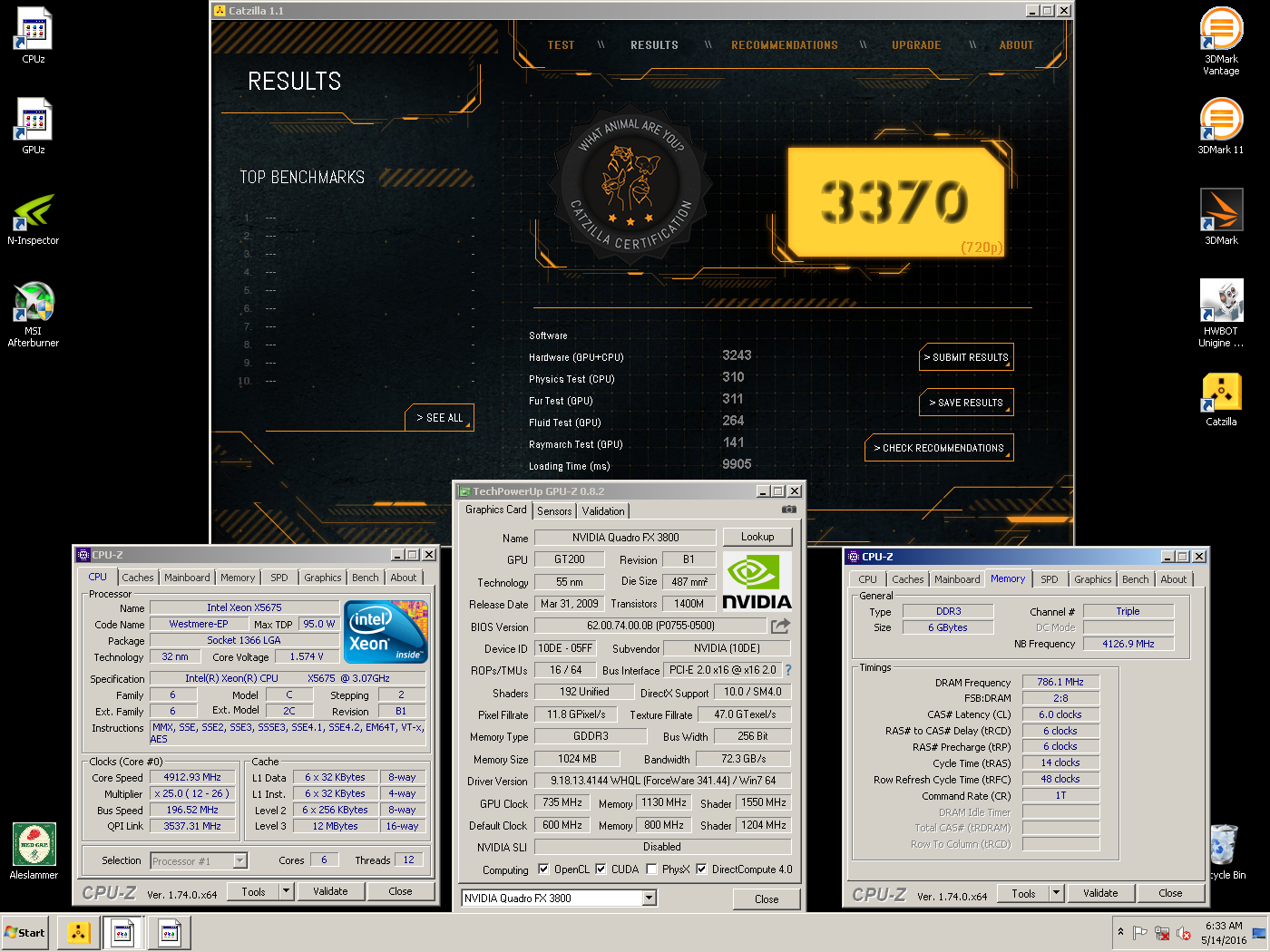Click second CPU-Z taskbar button
1270x952 pixels.
(169, 932)
